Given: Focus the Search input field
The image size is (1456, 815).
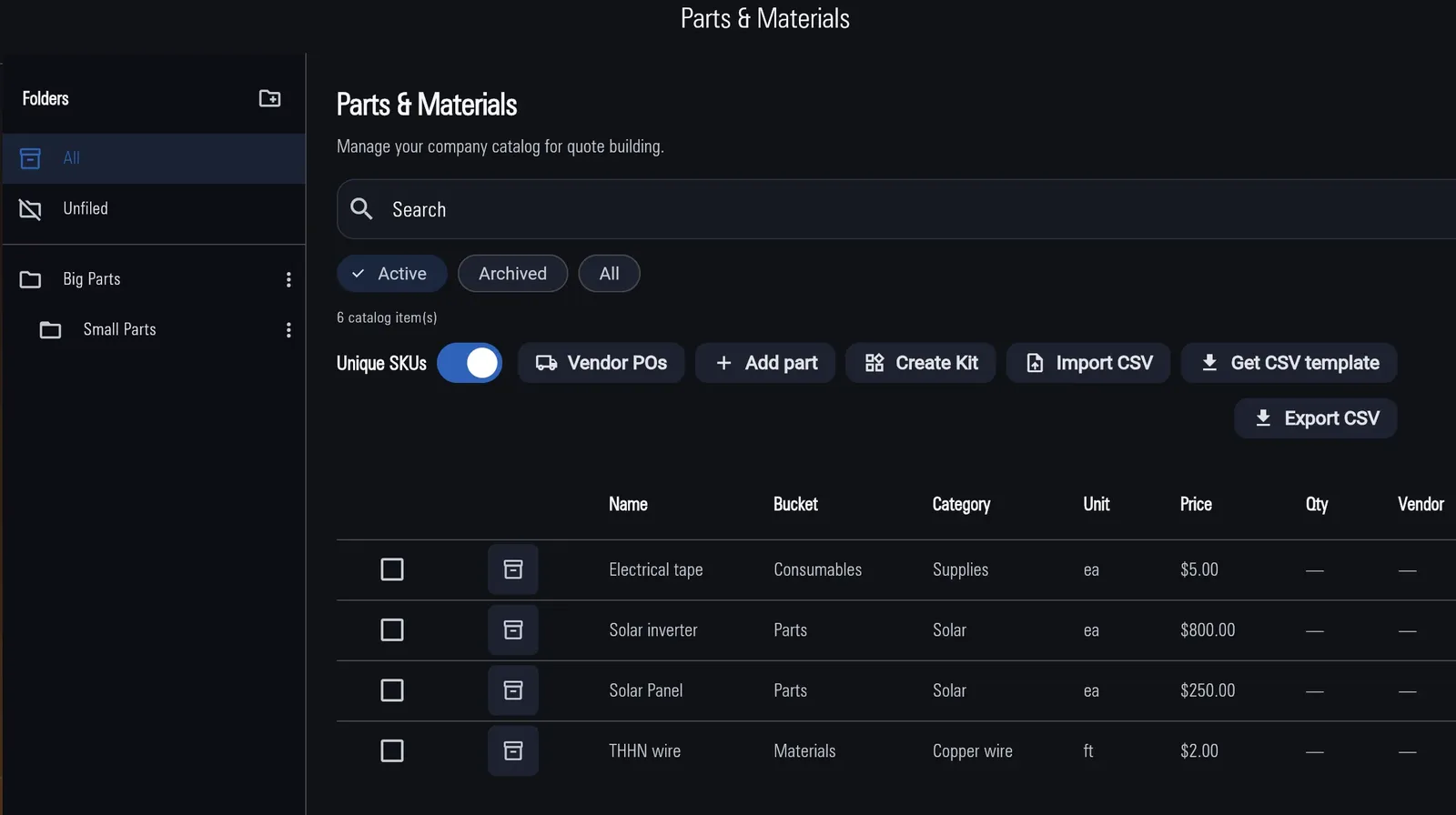Looking at the screenshot, I should click(x=896, y=209).
